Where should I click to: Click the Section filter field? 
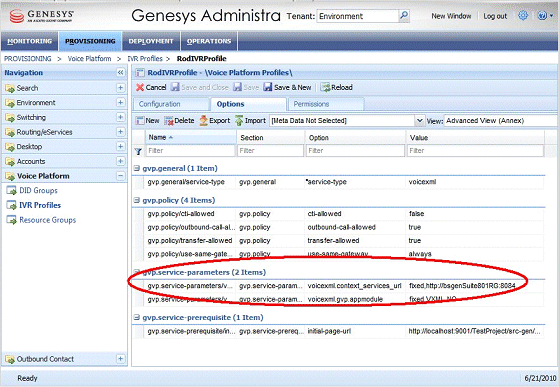[x=271, y=151]
